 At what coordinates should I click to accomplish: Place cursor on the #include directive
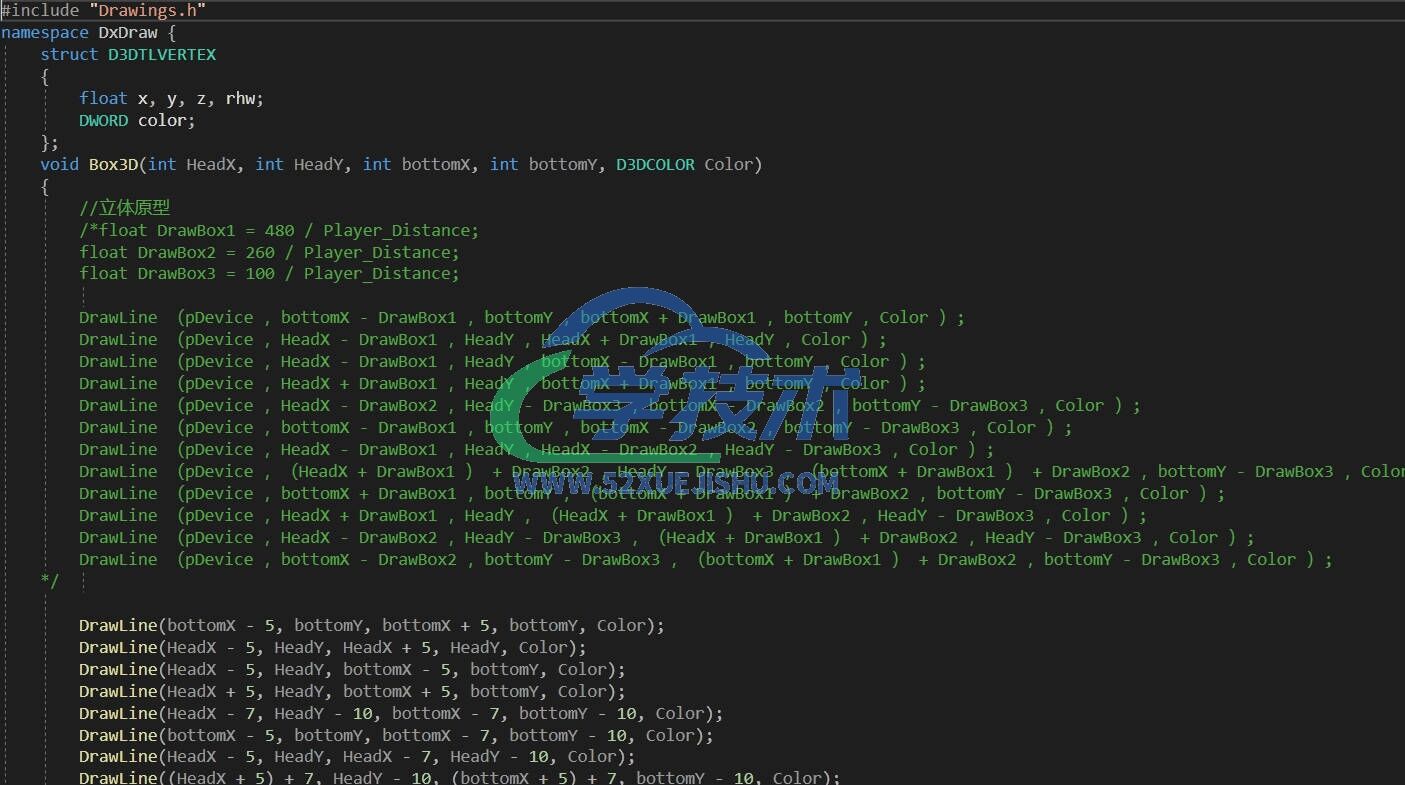34,10
